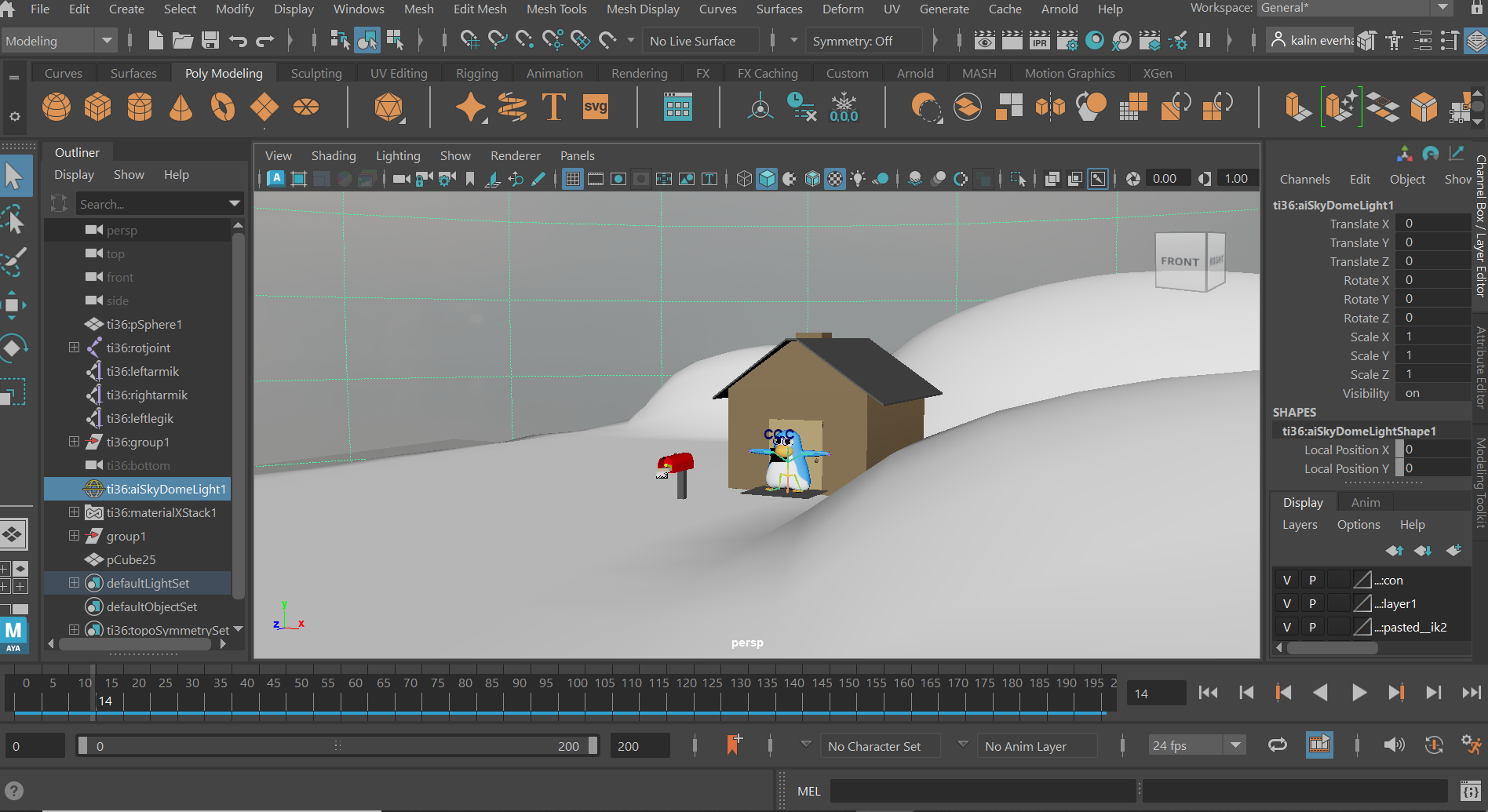This screenshot has height=812, width=1488.
Task: Click the MEL command input line
Action: (983, 790)
